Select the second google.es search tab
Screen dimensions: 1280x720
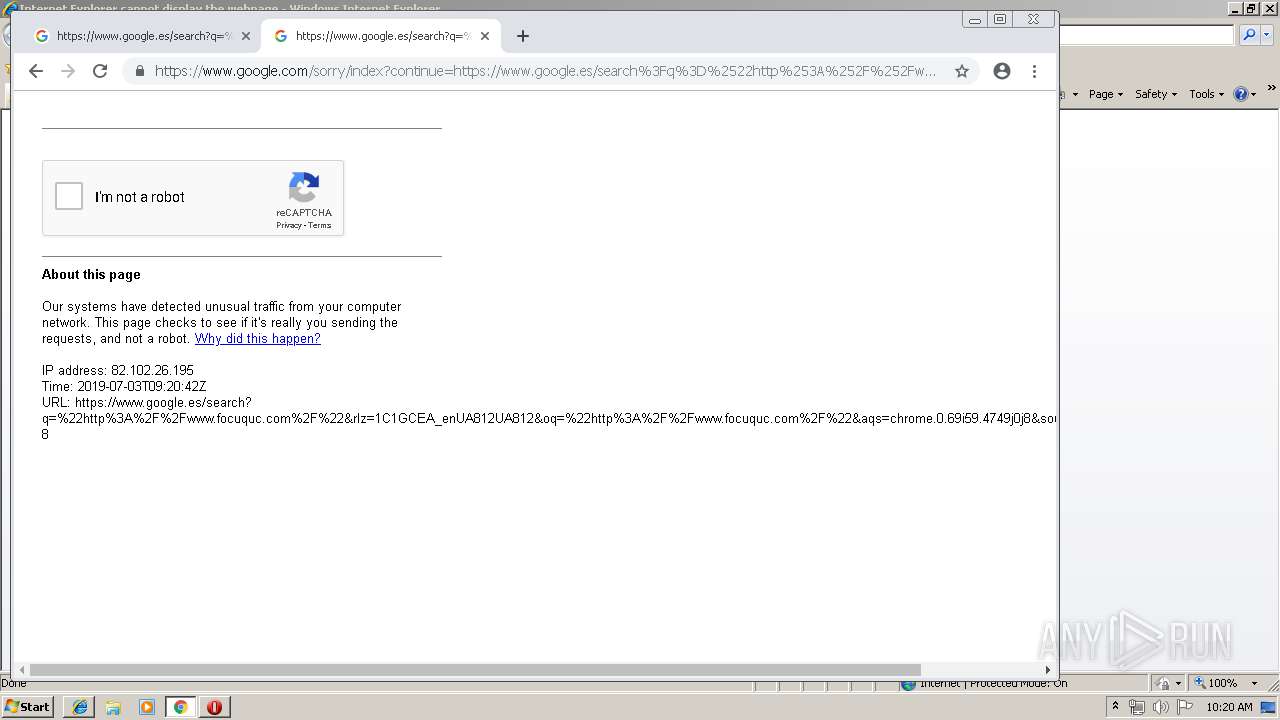coord(380,36)
